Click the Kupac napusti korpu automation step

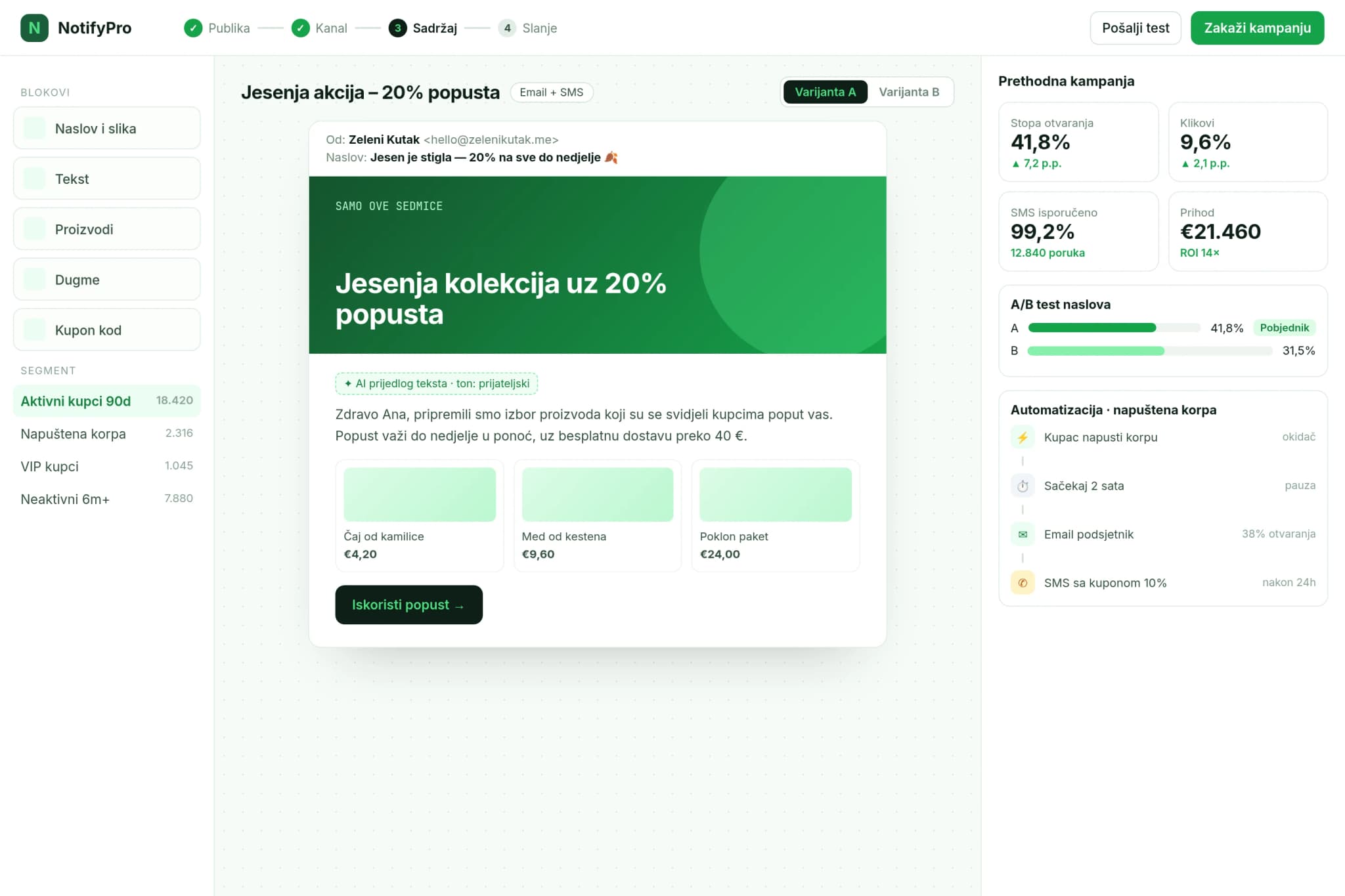[1162, 437]
